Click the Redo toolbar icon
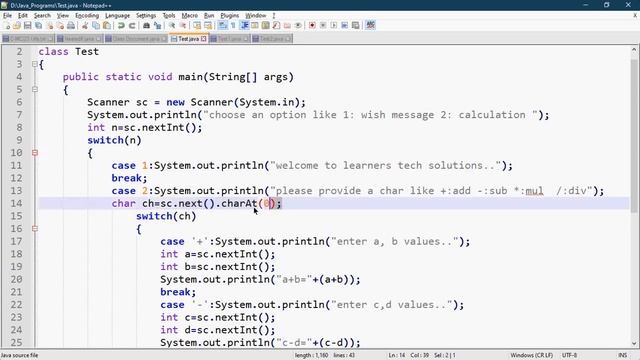Screen dimensions: 640x360 click(x=132, y=25)
